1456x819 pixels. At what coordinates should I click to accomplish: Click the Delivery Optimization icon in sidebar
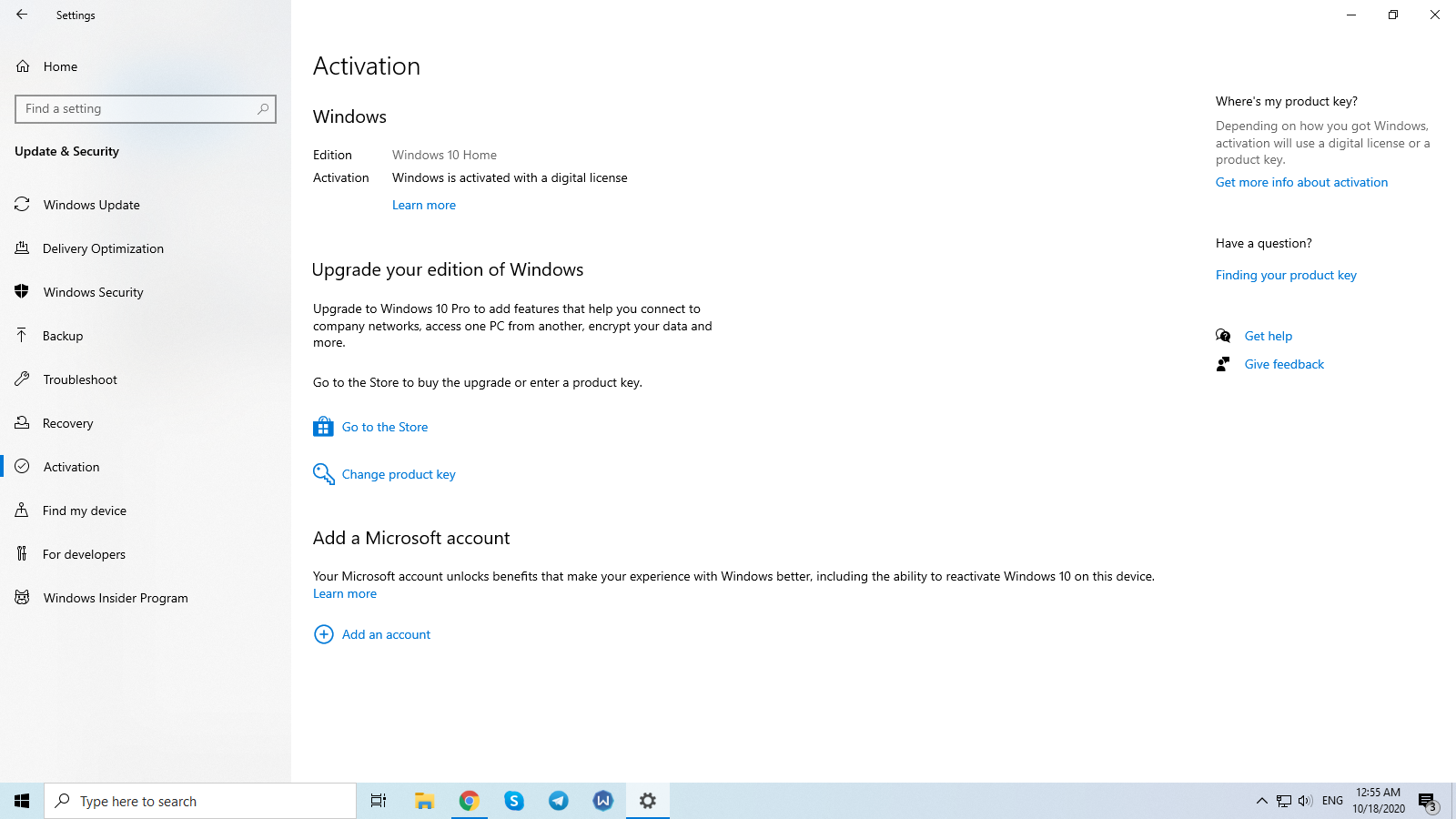point(22,248)
